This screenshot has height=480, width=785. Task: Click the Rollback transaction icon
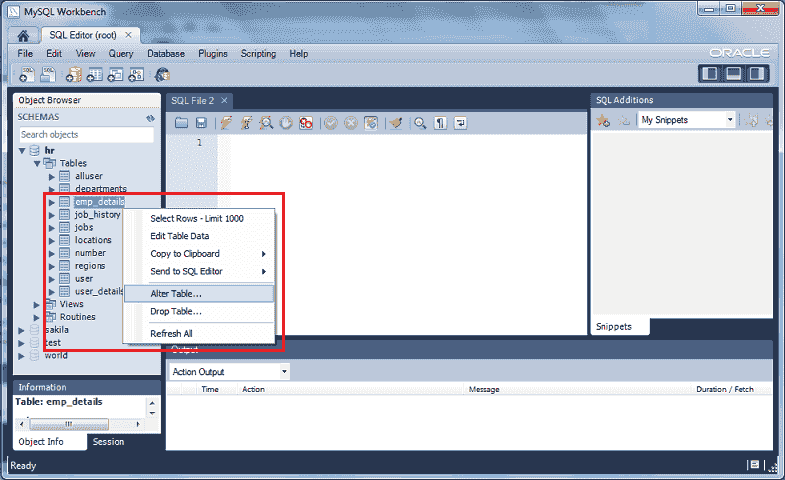pyautogui.click(x=351, y=123)
